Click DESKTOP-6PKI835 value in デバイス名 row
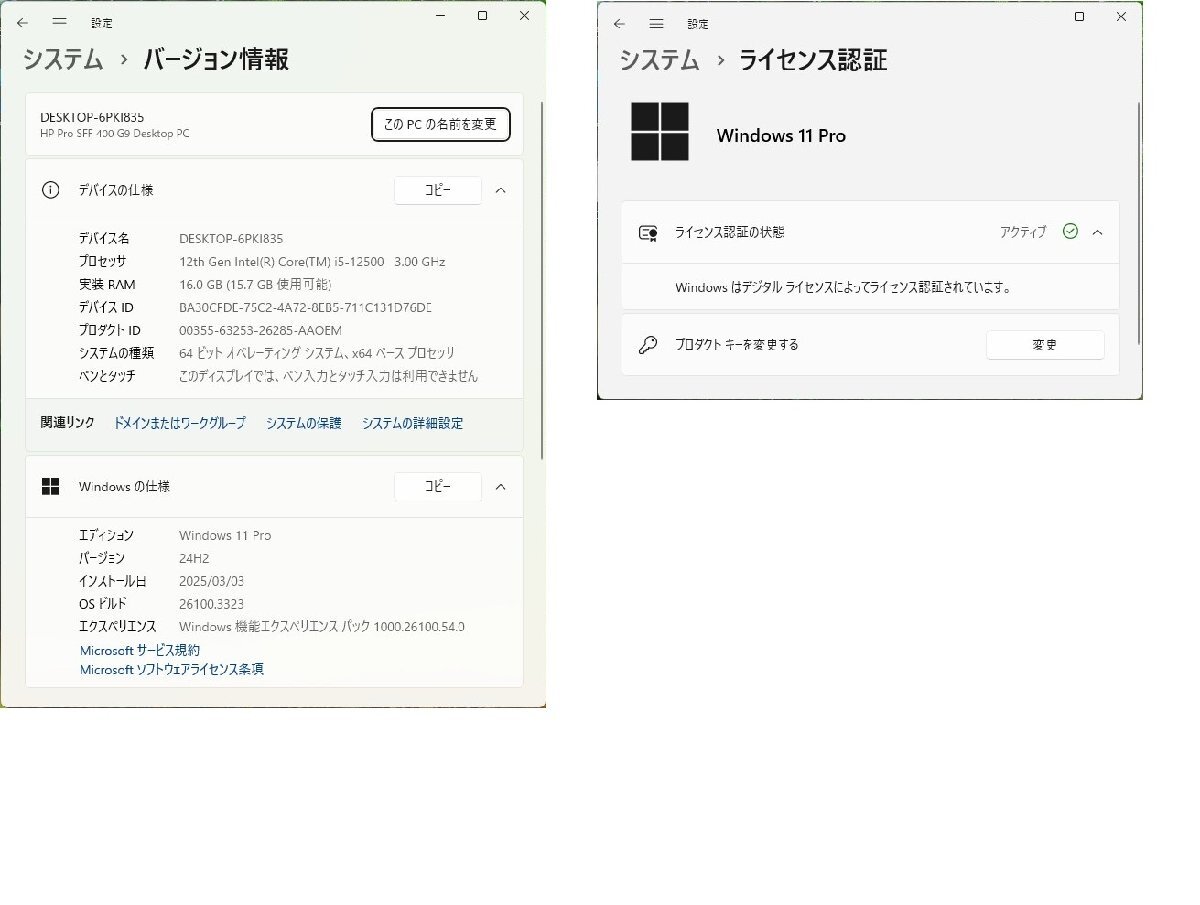This screenshot has width=1200, height=905. (231, 239)
